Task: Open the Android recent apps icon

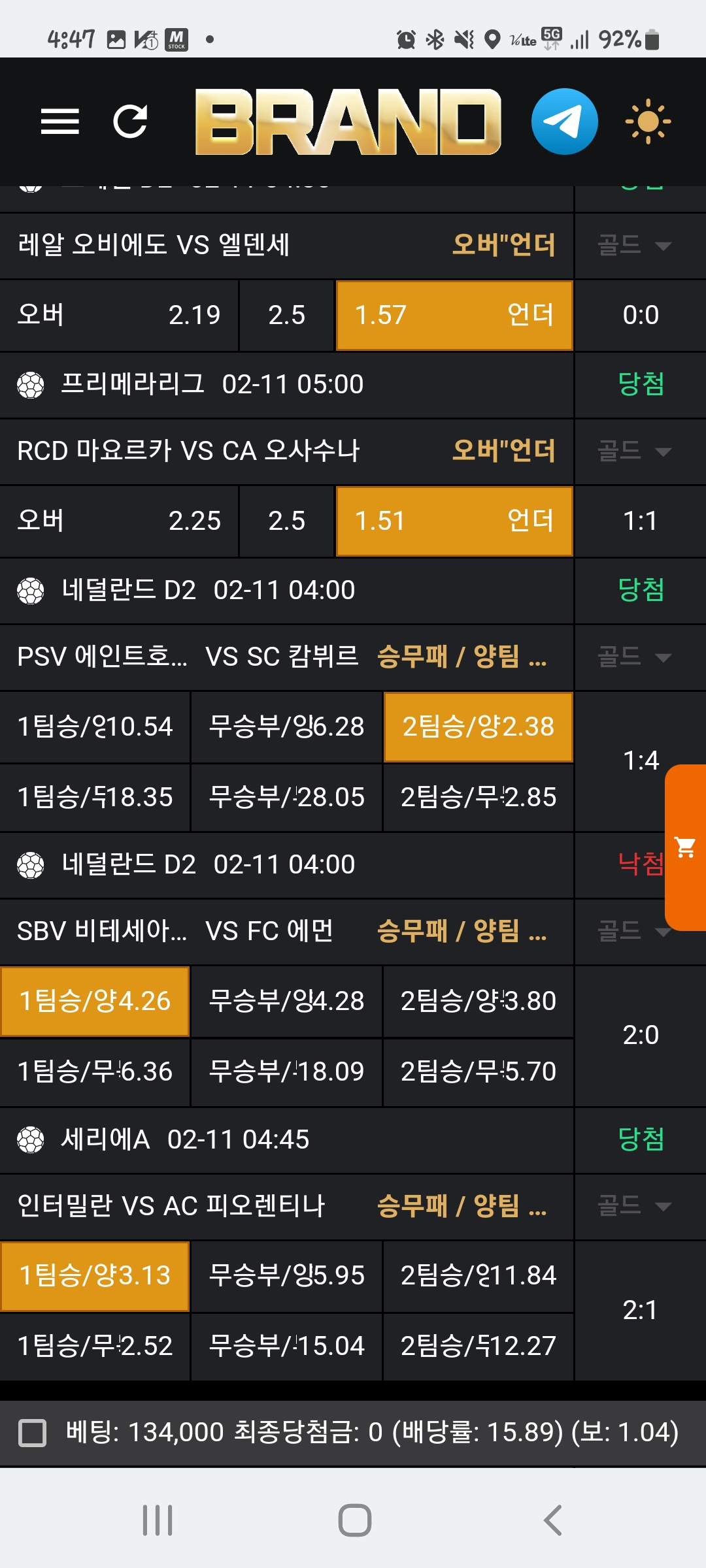Action: [158, 1520]
